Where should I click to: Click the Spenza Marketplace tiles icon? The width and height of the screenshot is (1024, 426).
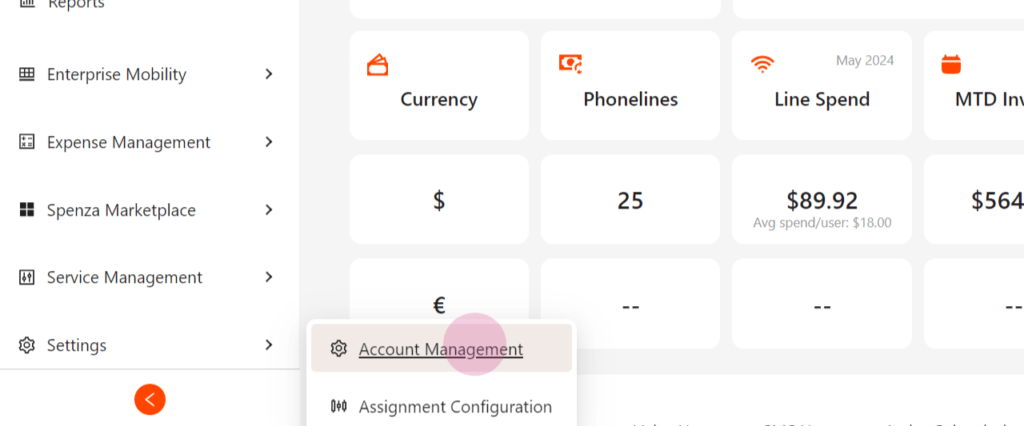coord(27,210)
